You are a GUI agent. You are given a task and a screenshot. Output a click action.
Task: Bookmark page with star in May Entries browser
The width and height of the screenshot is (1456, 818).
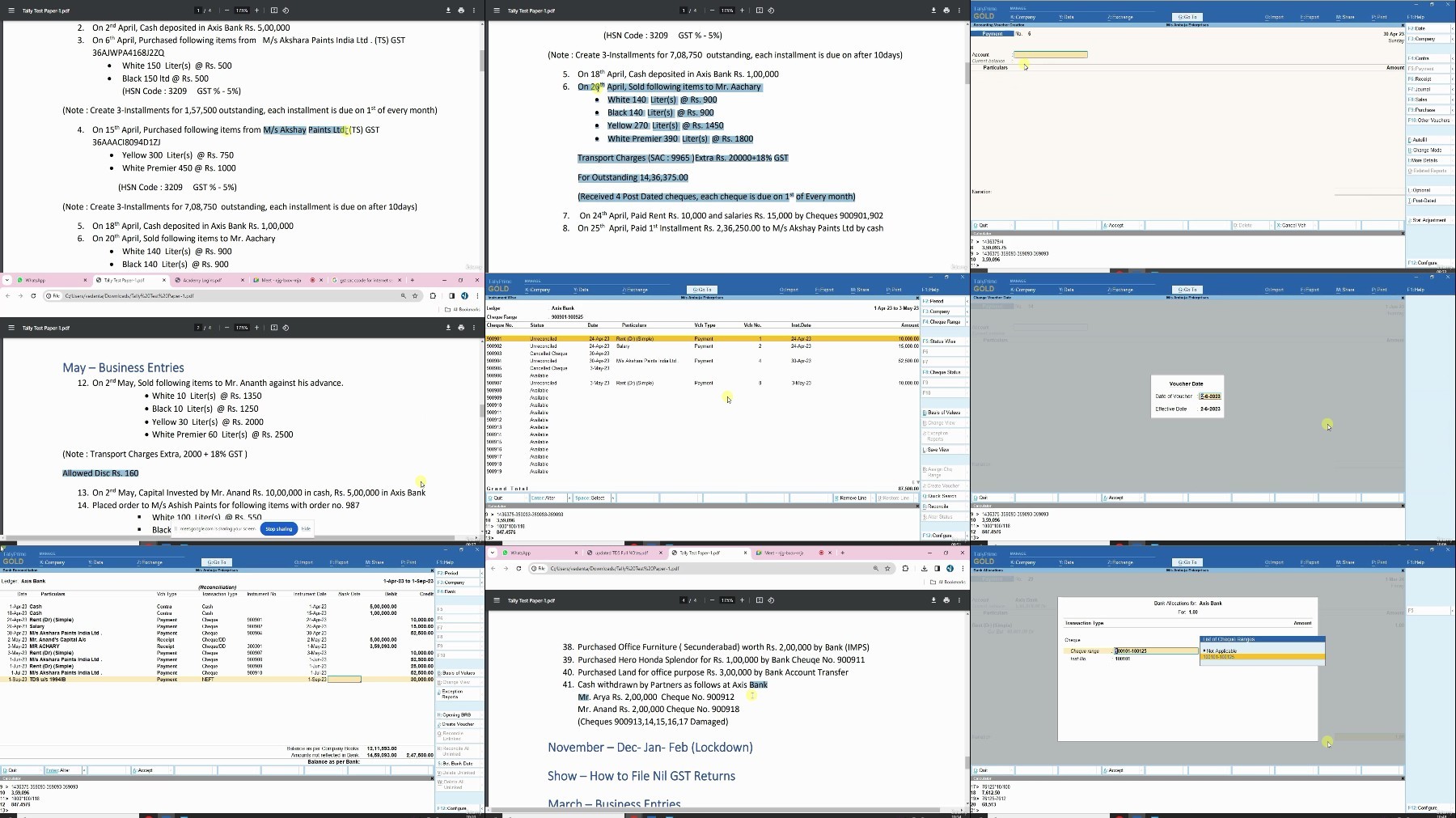click(415, 296)
